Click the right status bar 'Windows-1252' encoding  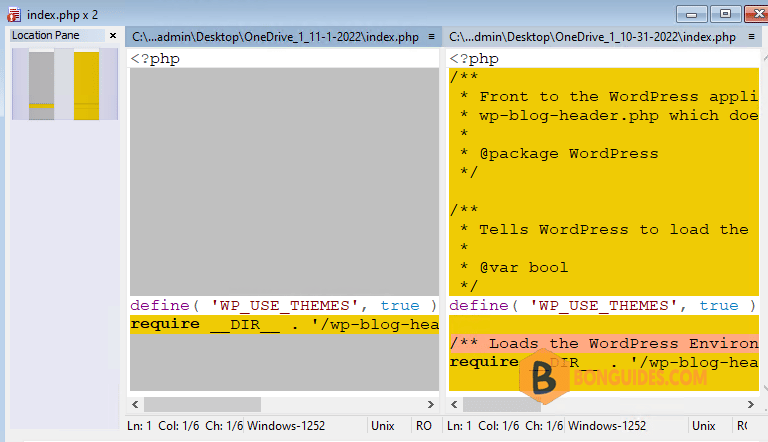click(607, 426)
